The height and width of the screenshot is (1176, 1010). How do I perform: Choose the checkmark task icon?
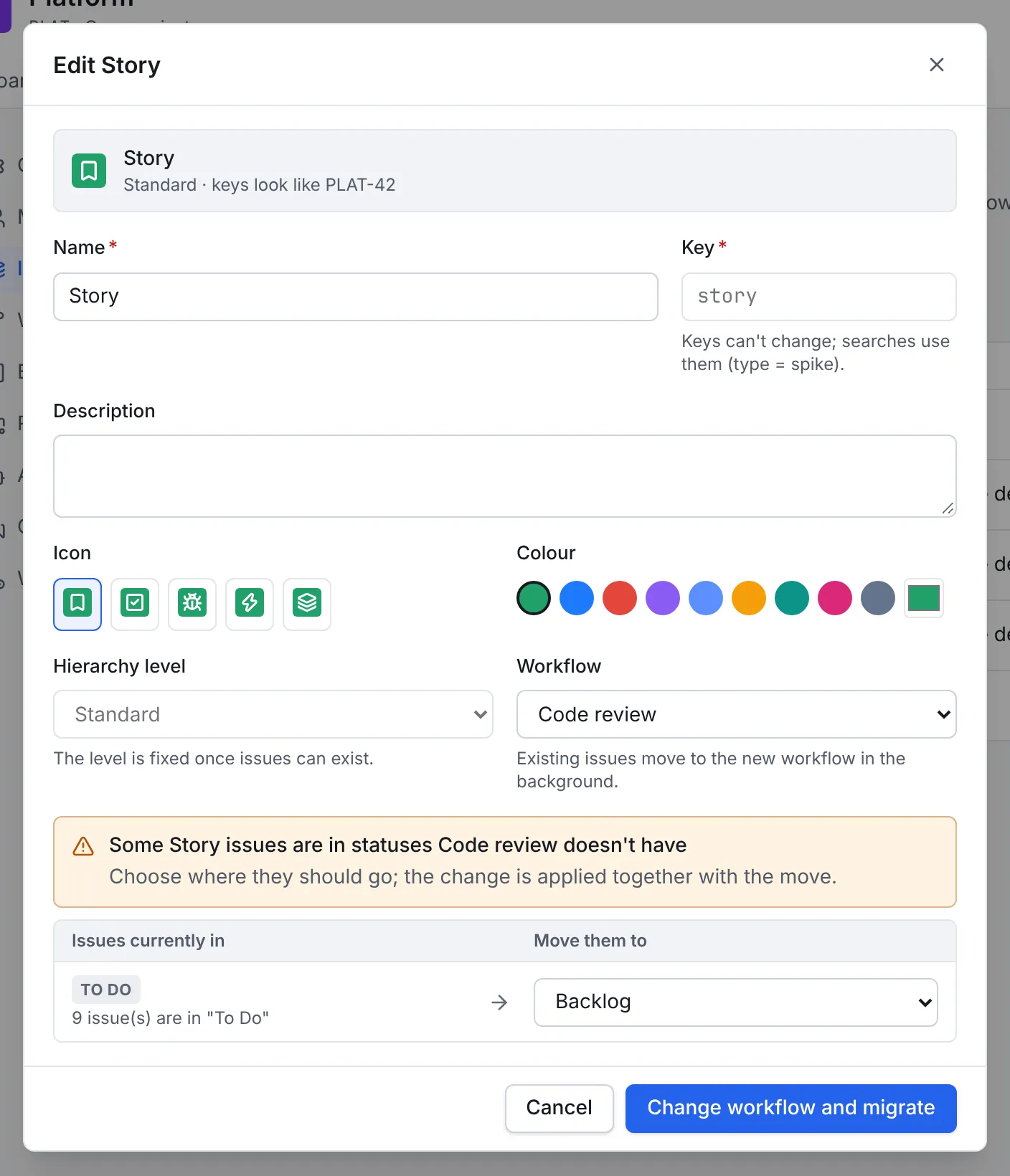click(135, 604)
